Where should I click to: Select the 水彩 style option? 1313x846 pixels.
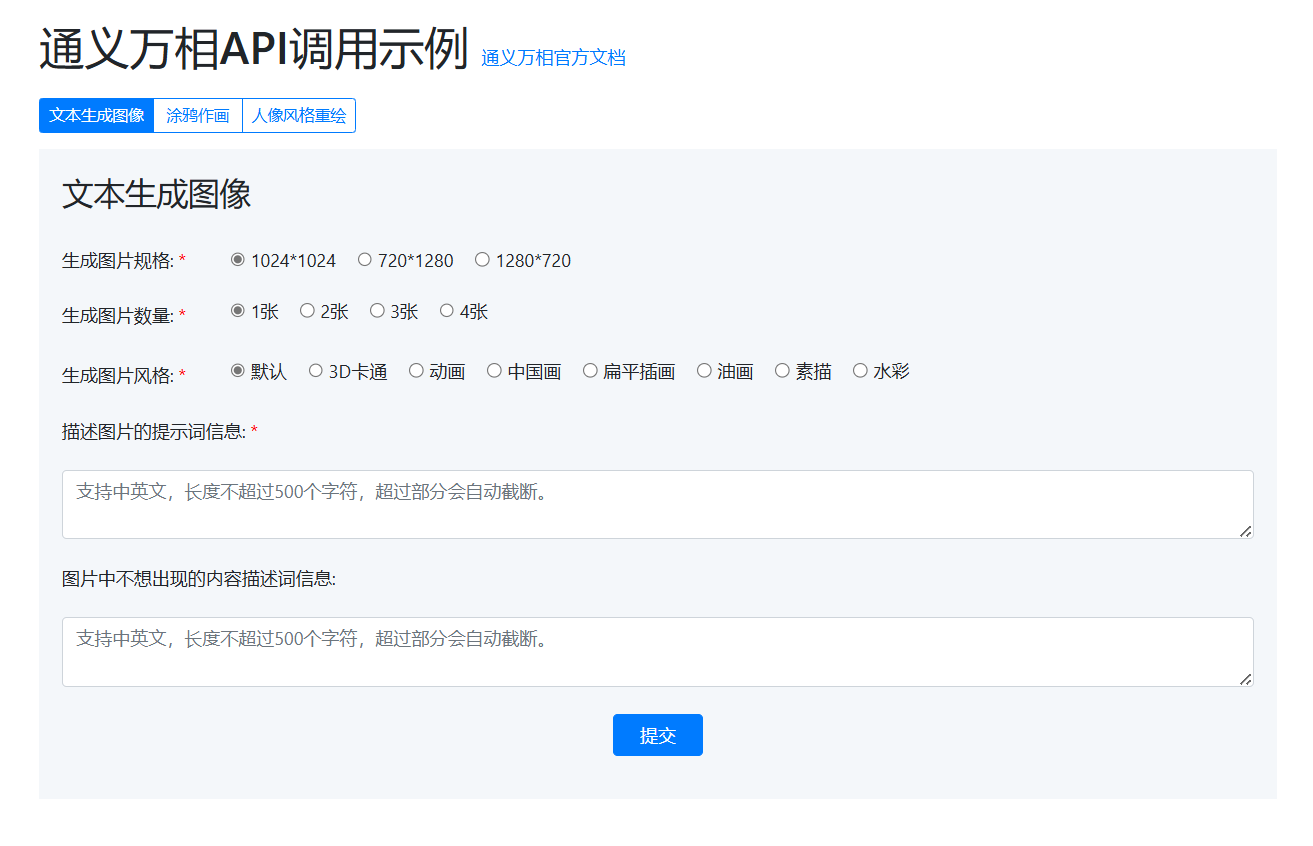point(860,371)
